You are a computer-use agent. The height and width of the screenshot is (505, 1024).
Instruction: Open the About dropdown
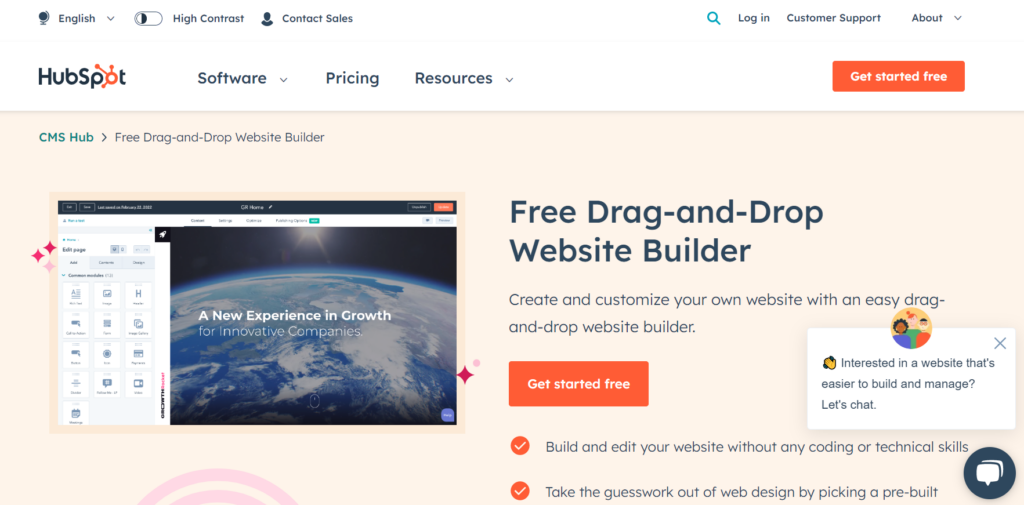point(936,18)
